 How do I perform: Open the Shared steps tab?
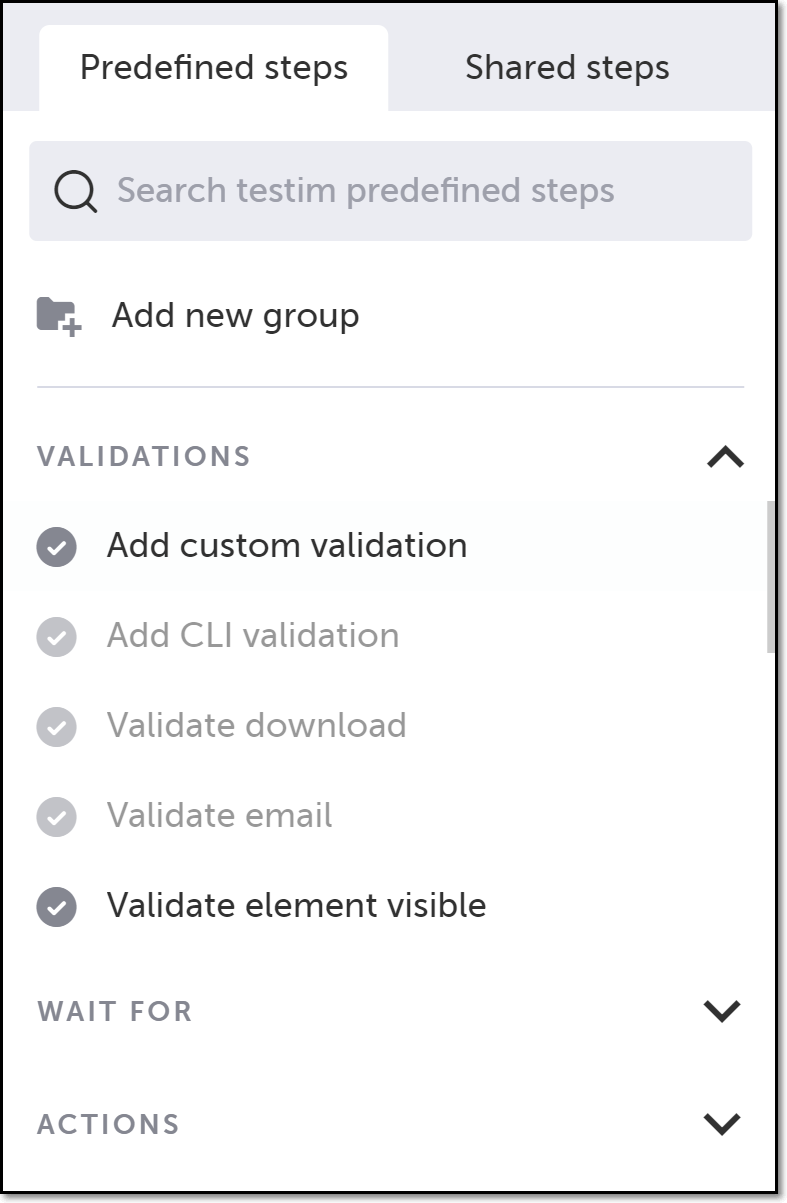[x=567, y=68]
